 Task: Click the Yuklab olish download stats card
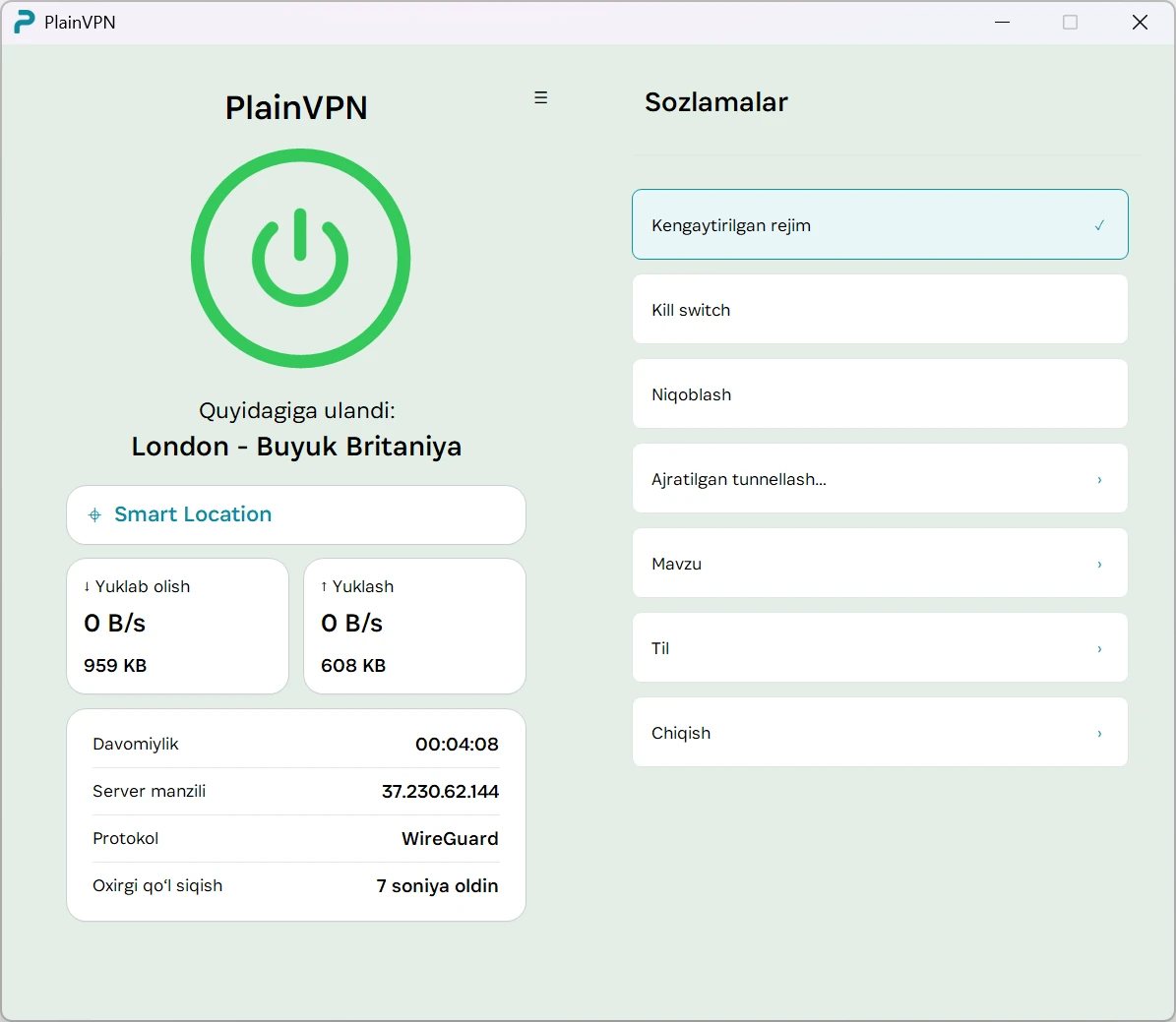(178, 627)
